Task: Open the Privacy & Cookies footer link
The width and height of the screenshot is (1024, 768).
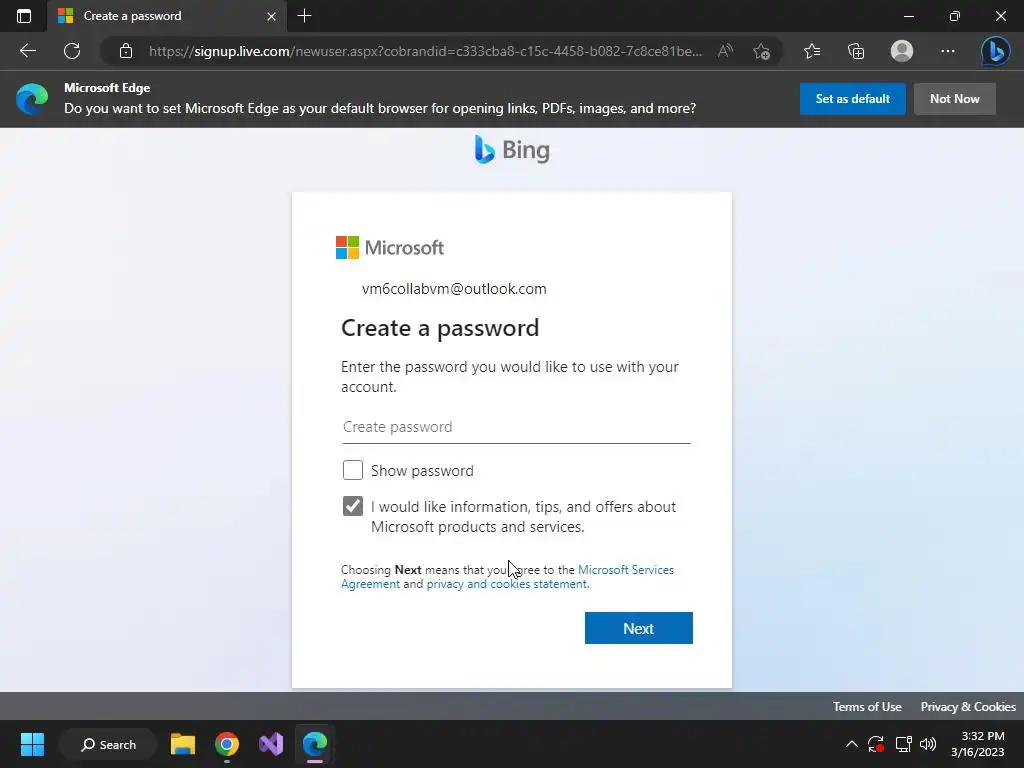Action: pos(968,707)
